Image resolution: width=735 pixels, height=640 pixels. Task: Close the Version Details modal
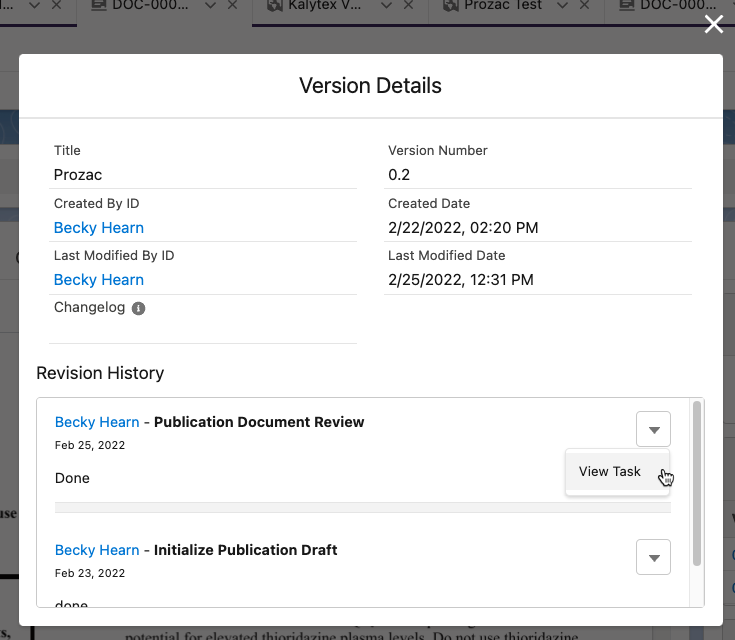coord(713,25)
